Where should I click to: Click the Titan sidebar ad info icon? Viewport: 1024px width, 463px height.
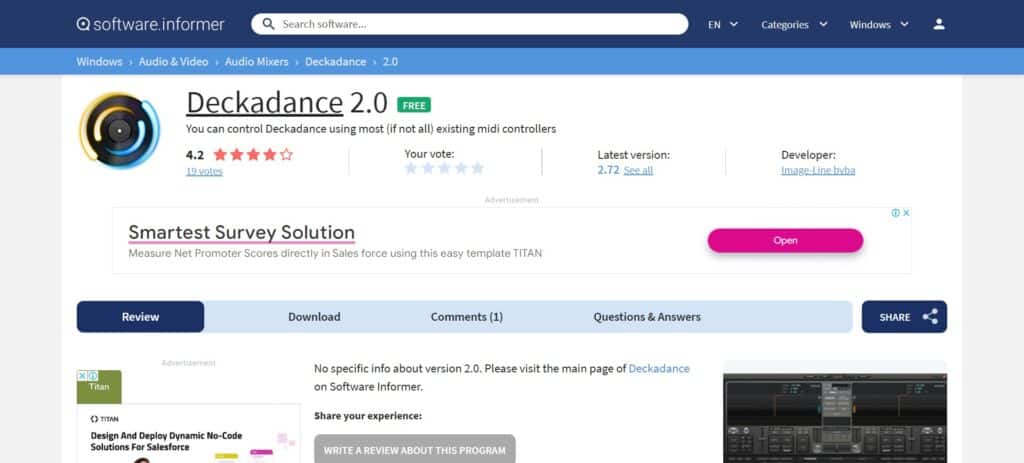(x=93, y=375)
